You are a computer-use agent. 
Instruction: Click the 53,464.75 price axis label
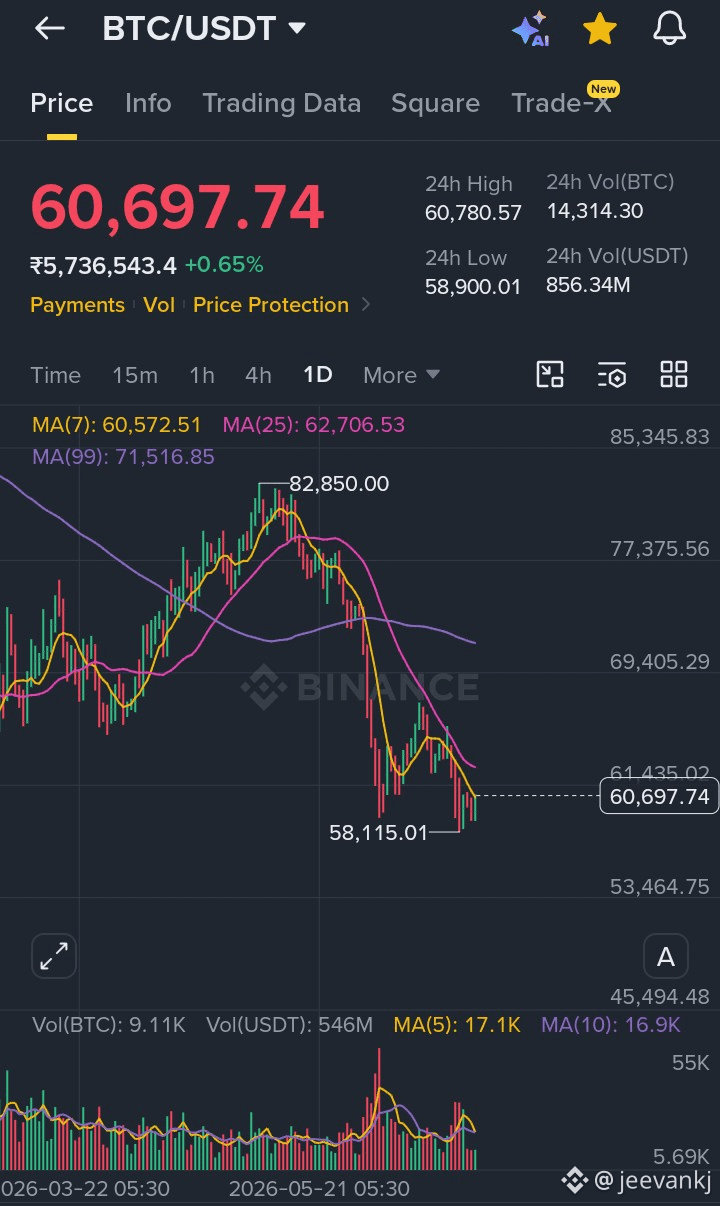[x=660, y=886]
